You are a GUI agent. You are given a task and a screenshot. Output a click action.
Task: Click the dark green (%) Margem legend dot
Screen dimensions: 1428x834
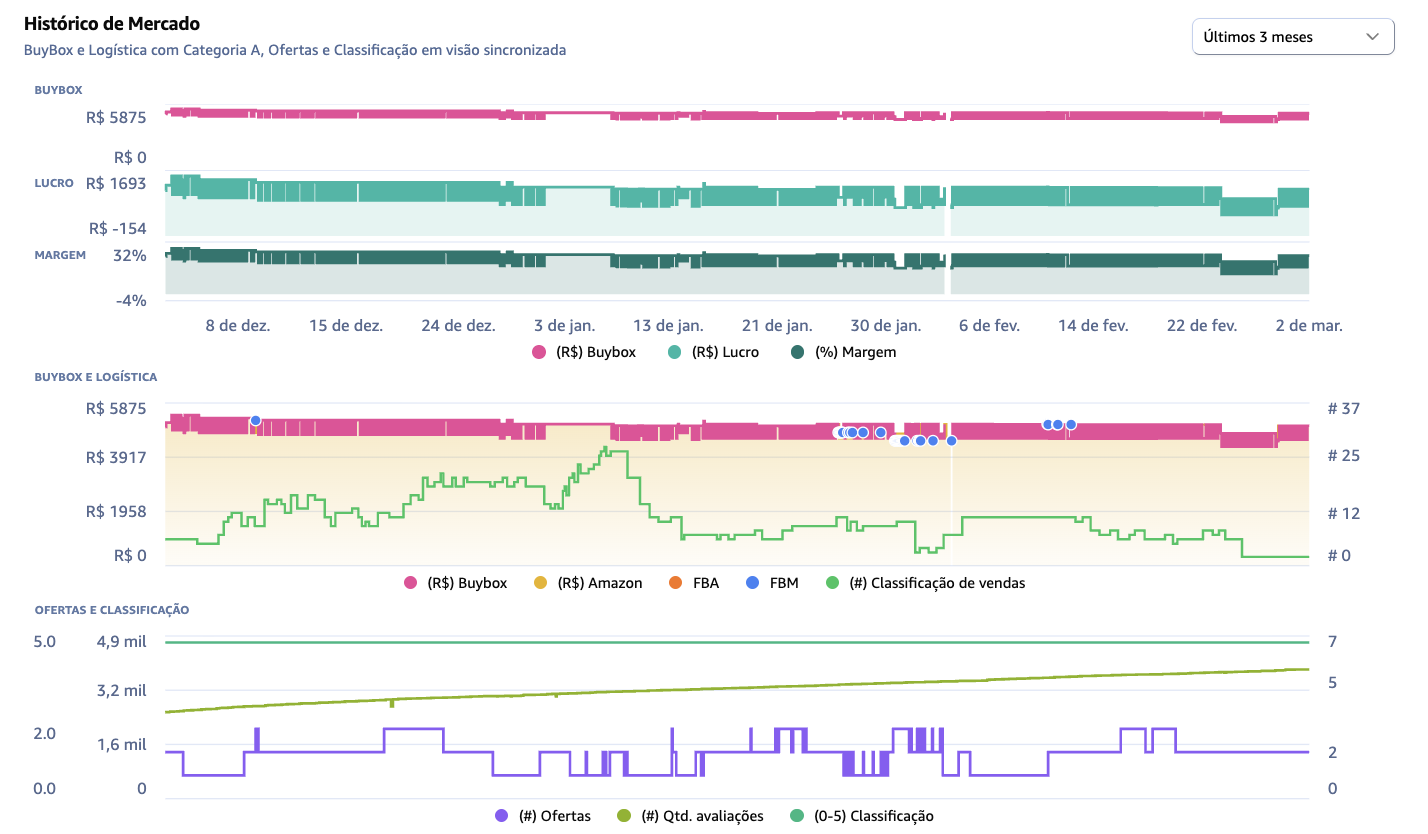click(798, 352)
